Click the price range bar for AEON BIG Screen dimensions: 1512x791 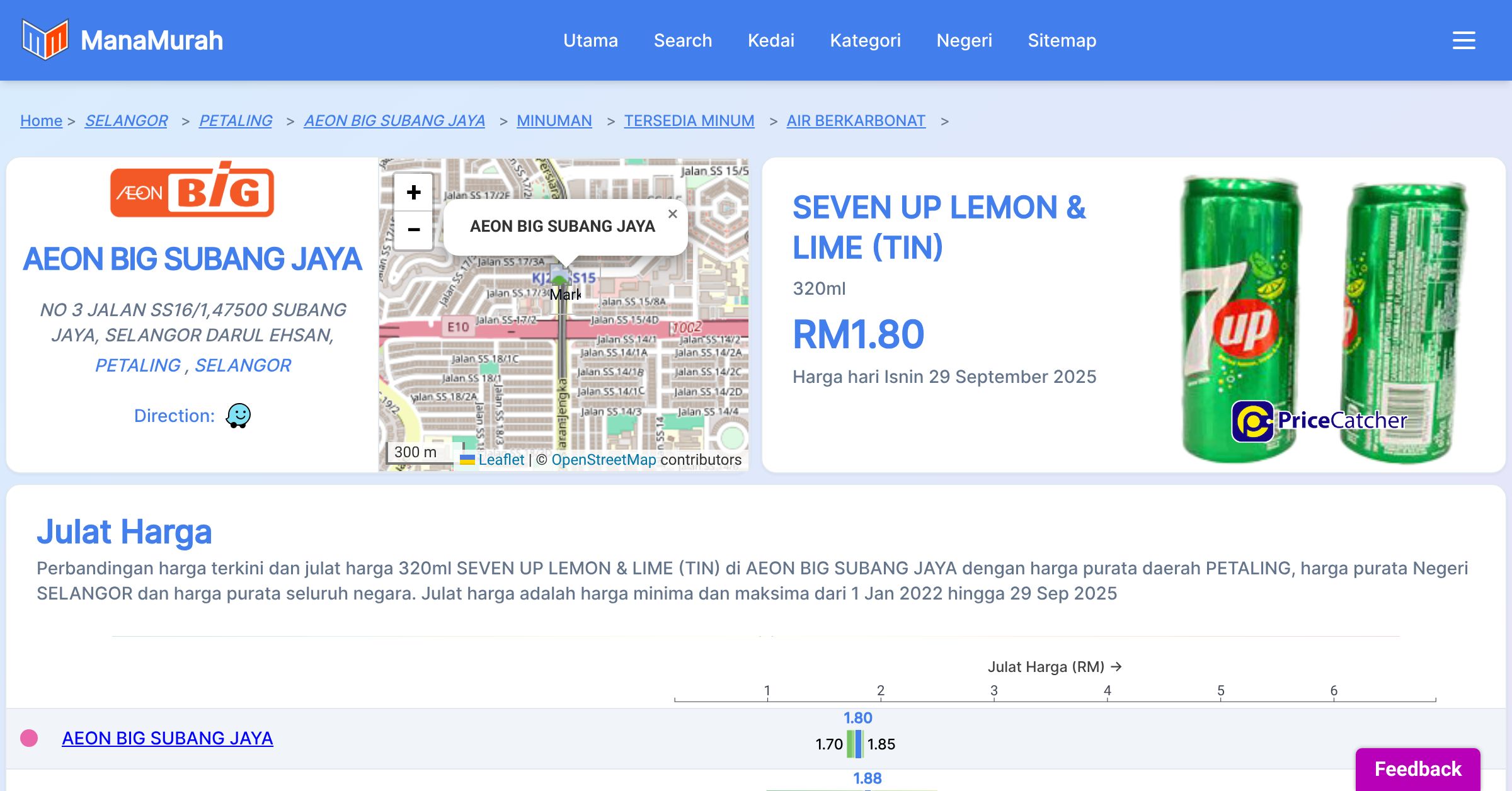click(x=855, y=744)
